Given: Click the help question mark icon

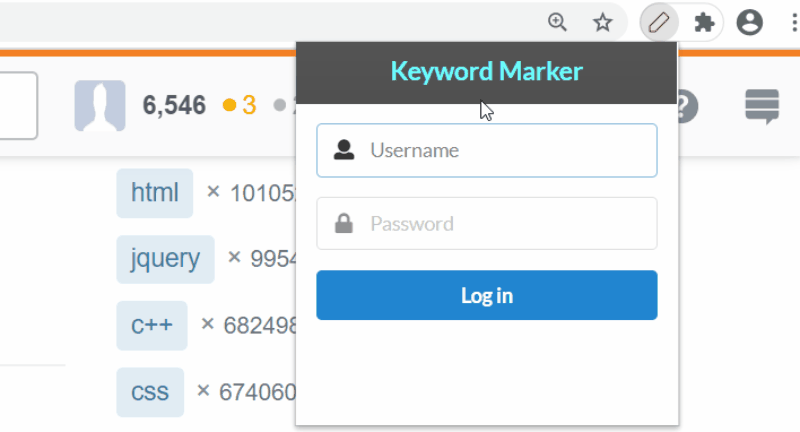Looking at the screenshot, I should click(687, 106).
